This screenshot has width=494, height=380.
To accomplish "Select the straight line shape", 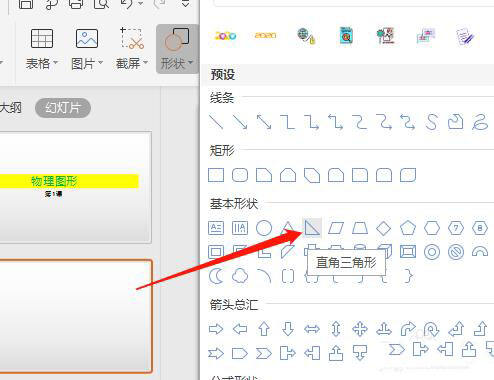I will (x=216, y=122).
